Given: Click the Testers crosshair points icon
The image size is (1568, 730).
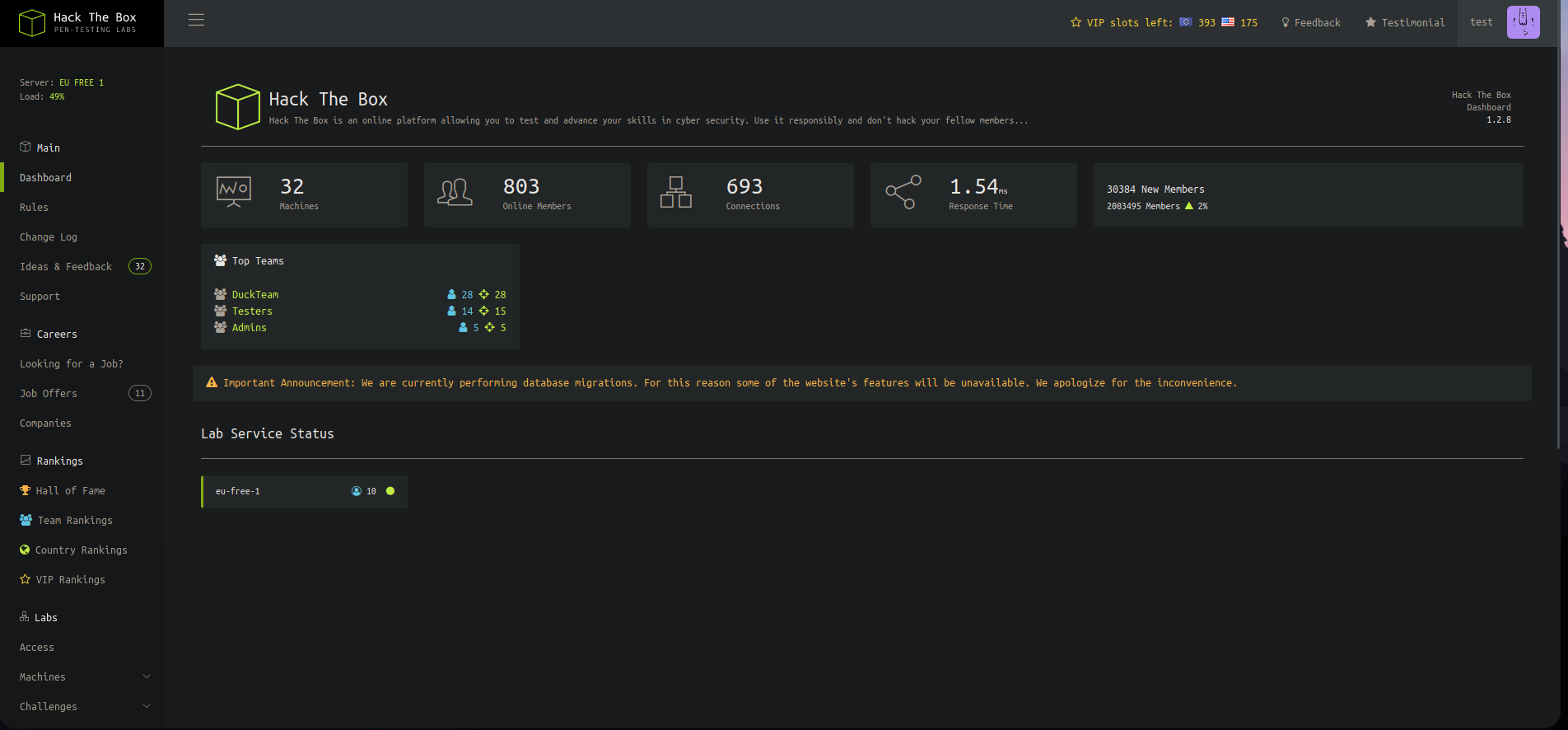Looking at the screenshot, I should [x=483, y=311].
